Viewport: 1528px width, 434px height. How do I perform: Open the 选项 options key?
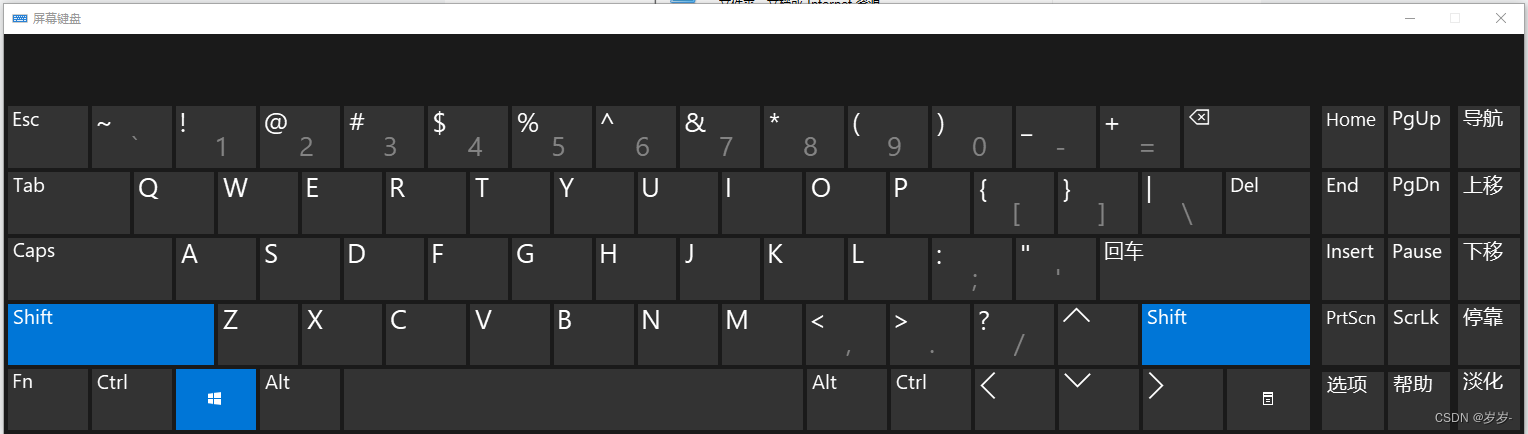click(x=1352, y=399)
